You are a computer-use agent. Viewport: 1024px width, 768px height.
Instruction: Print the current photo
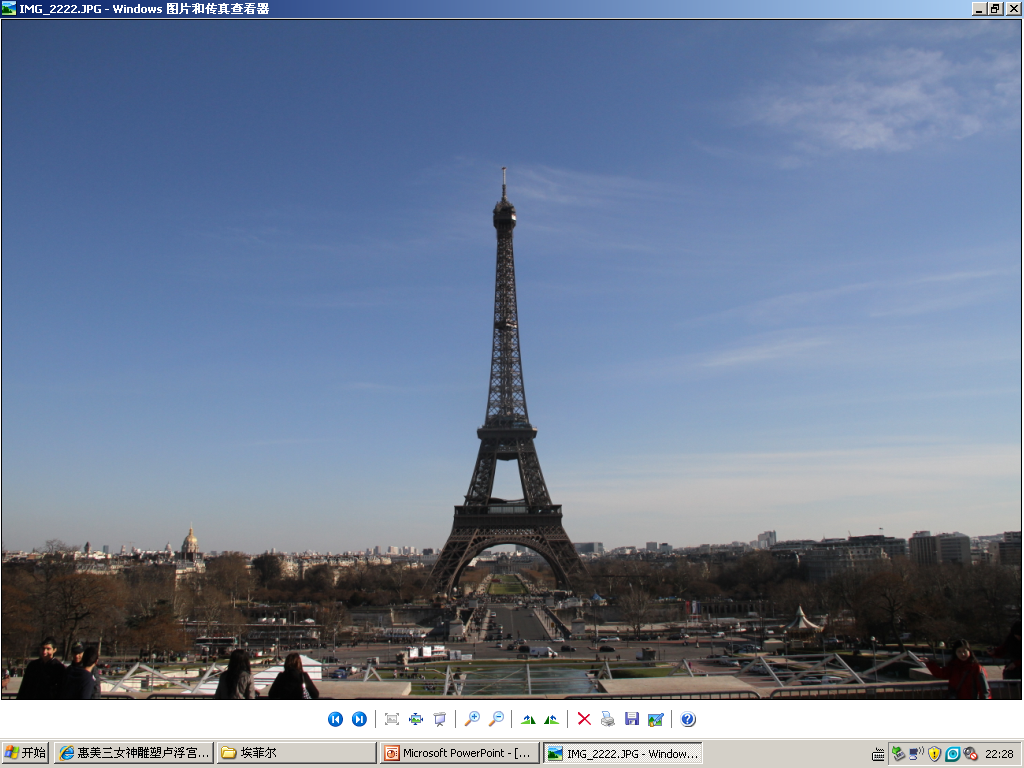(607, 719)
